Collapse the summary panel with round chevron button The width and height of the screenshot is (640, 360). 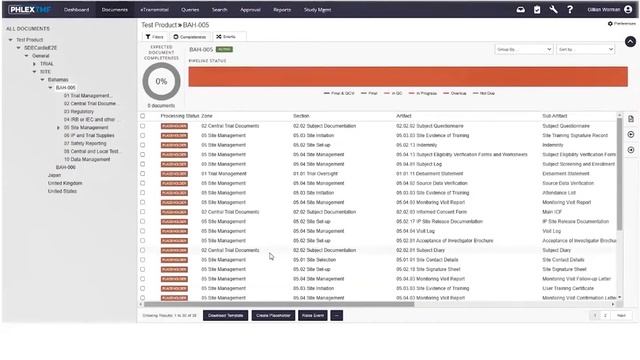tap(630, 41)
